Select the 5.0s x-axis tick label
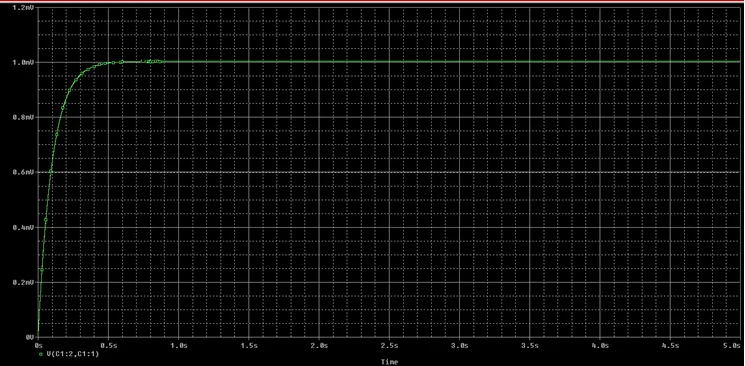 coord(734,346)
